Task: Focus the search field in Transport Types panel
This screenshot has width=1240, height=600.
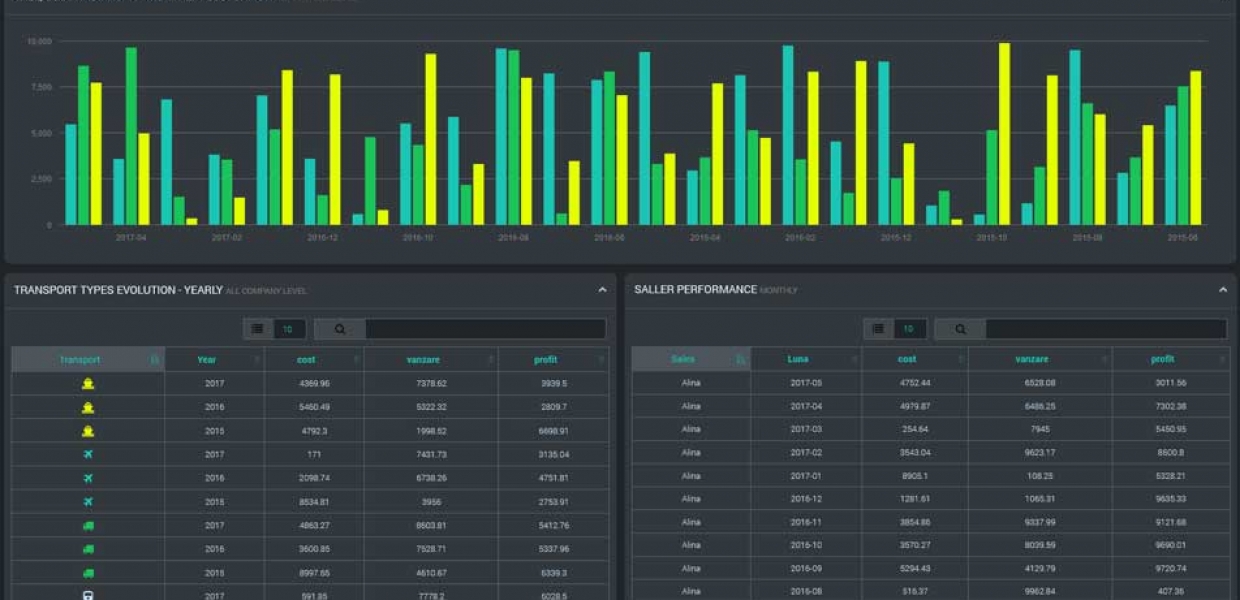Action: 485,329
